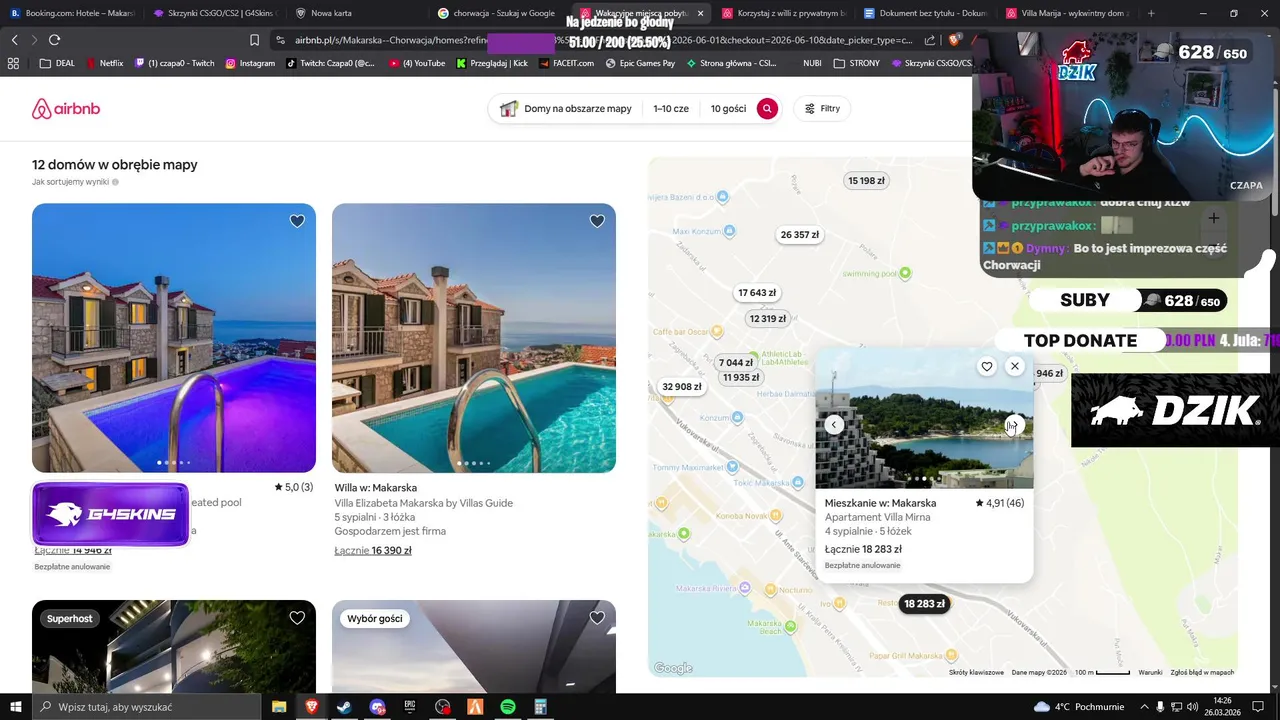Image resolution: width=1280 pixels, height=720 pixels.
Task: Click the 17 643 zł map price marker
Action: coord(757,293)
